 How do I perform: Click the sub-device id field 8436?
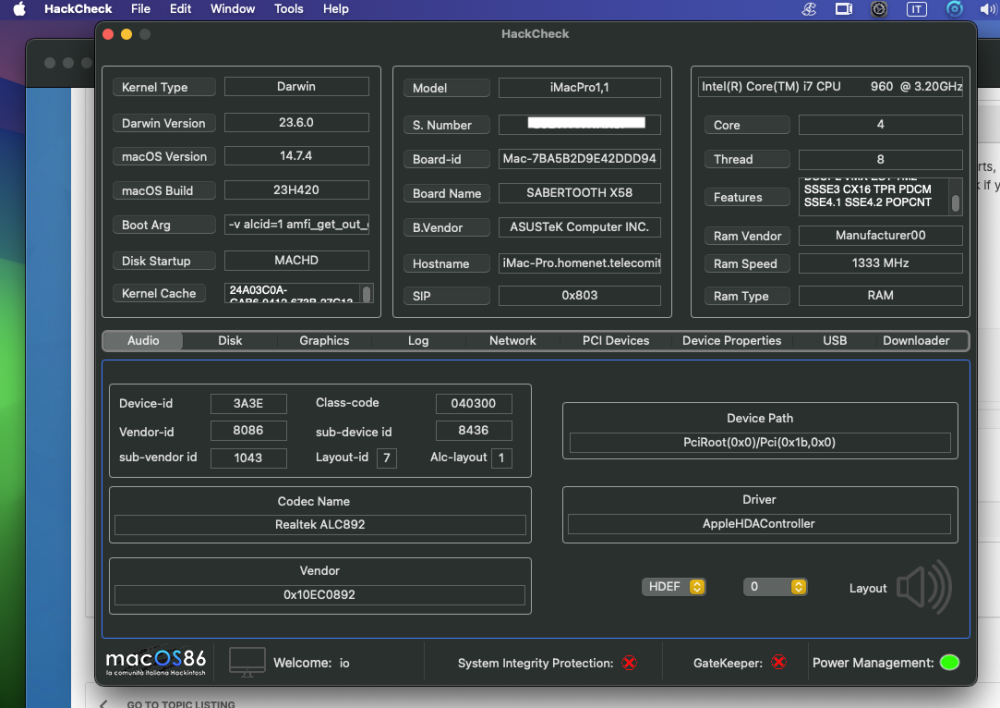(x=473, y=431)
